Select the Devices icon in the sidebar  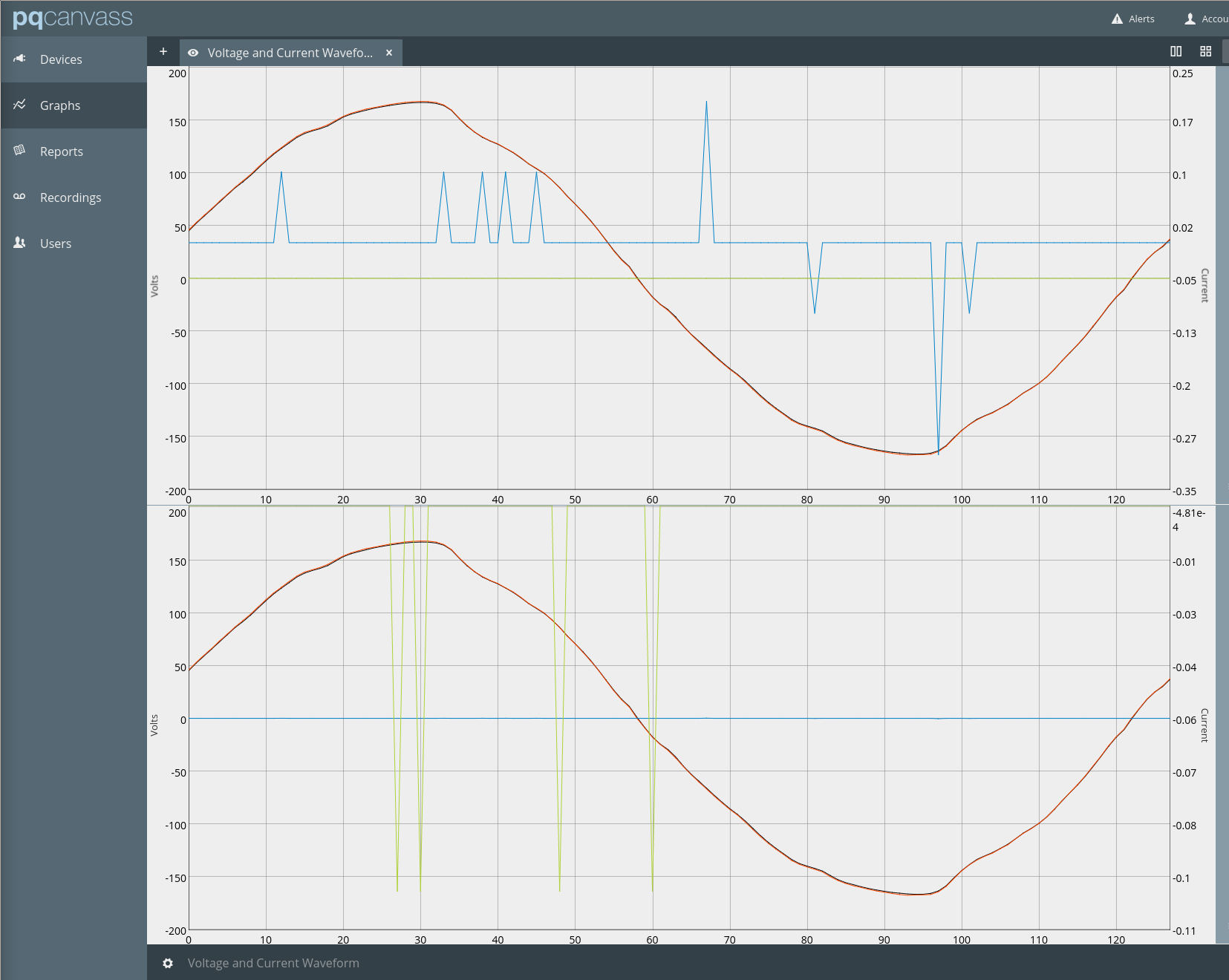[20, 59]
